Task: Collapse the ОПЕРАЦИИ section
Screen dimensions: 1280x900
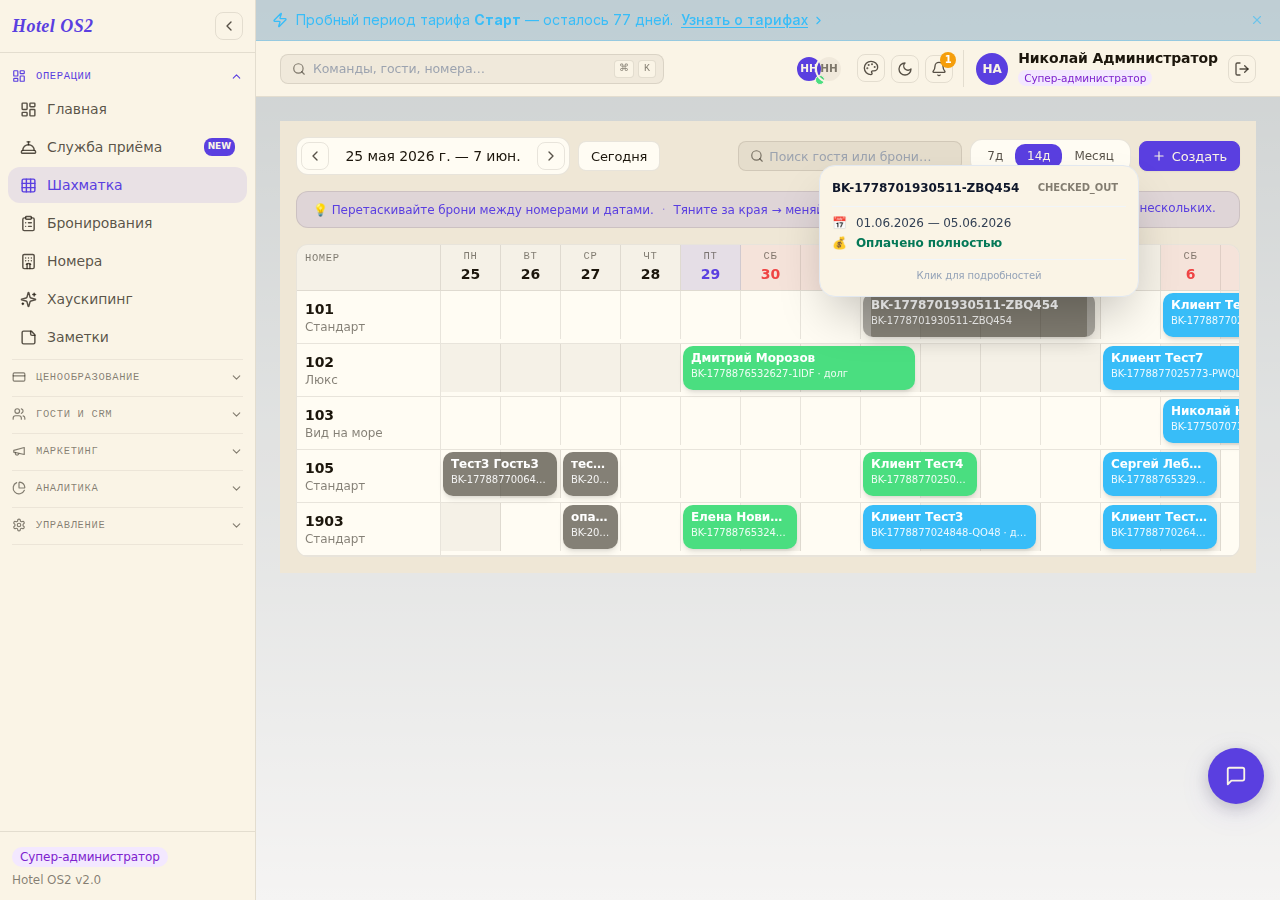Action: [x=127, y=76]
